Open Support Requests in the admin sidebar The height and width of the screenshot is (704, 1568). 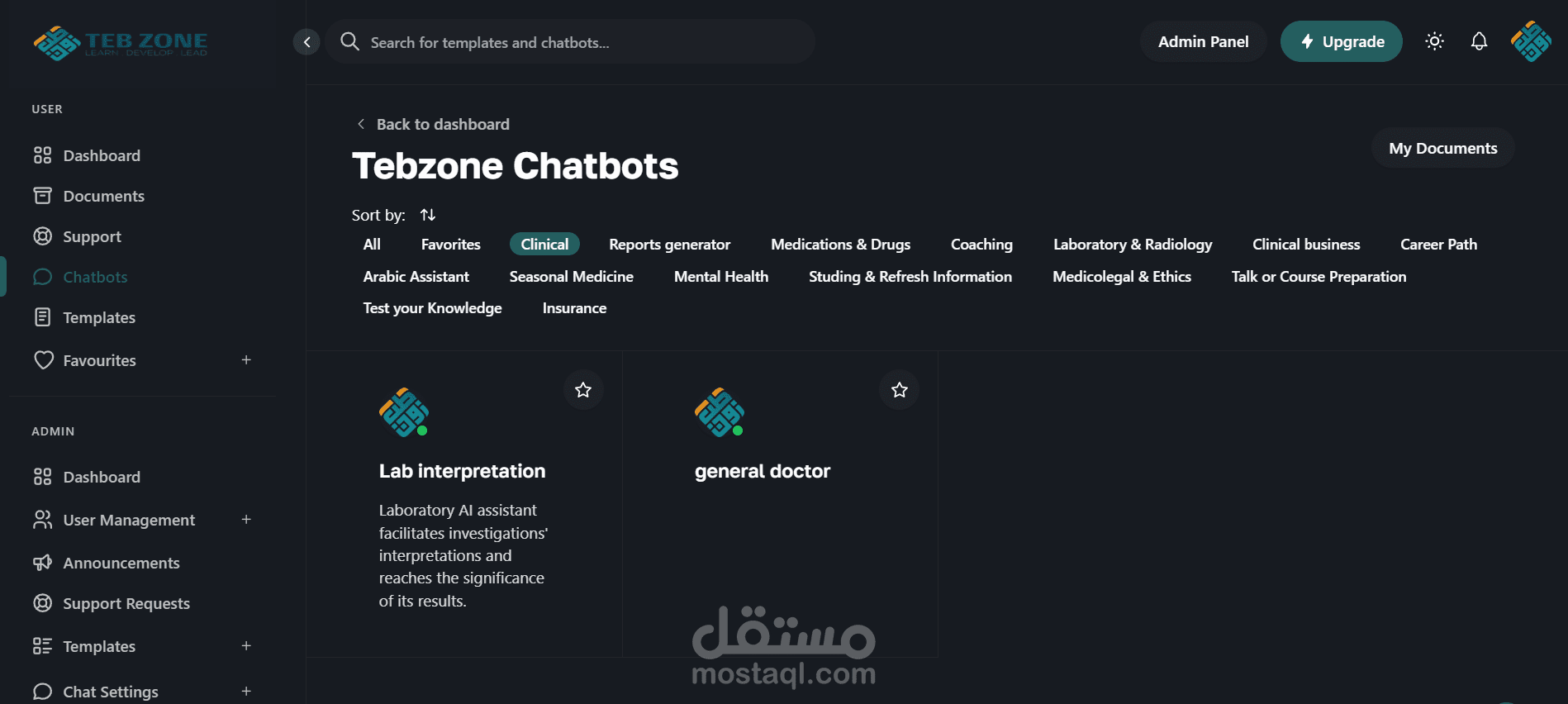pos(126,603)
